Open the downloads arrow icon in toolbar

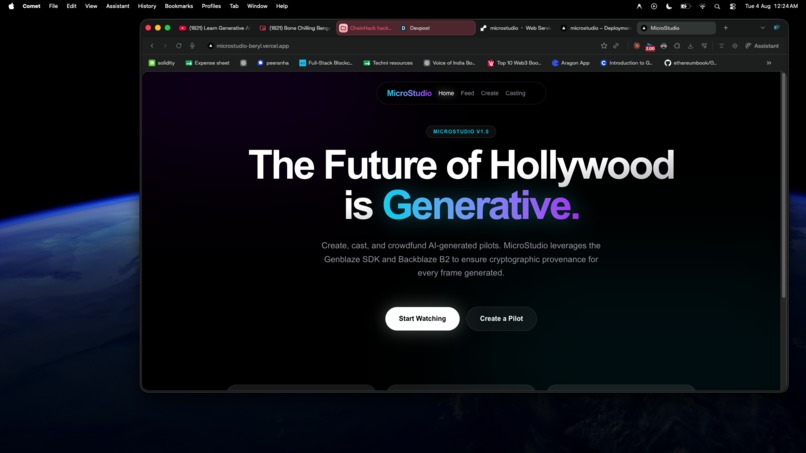click(x=690, y=46)
